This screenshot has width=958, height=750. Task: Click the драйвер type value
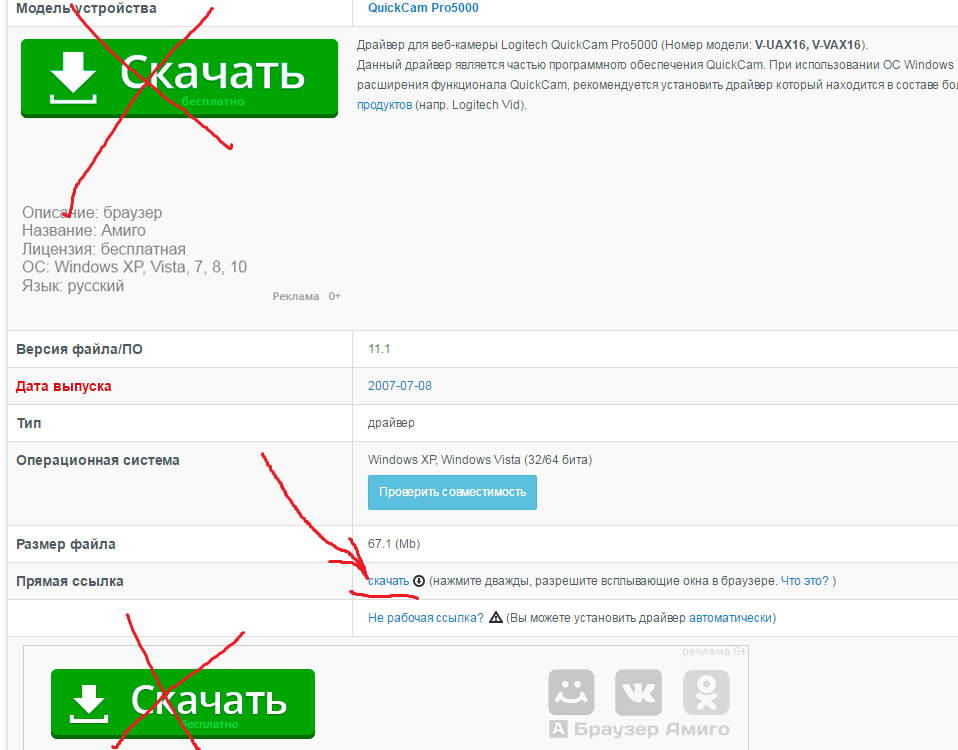coord(391,423)
